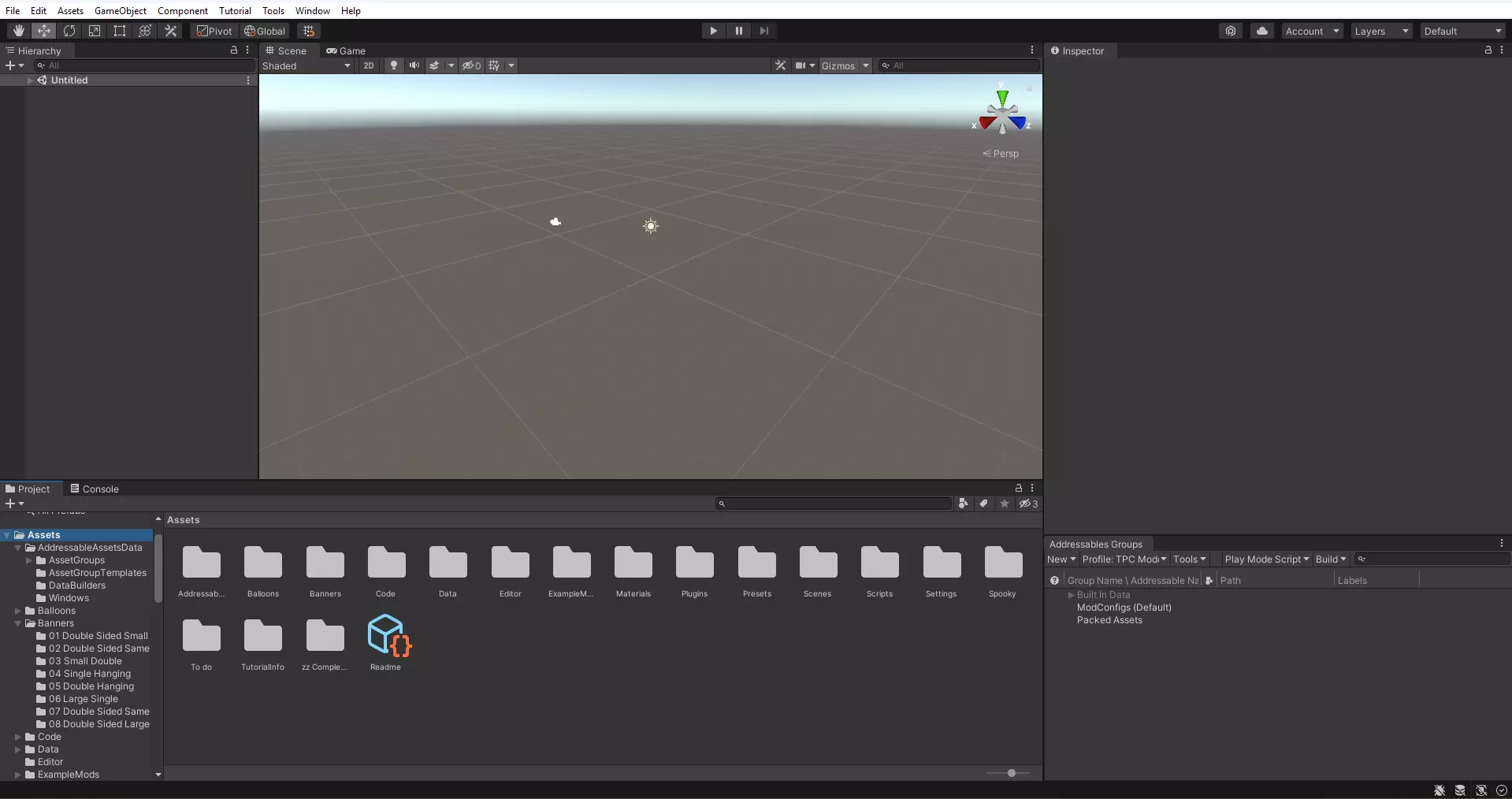
Task: Open the Play Mode Script dropdown
Action: click(1266, 559)
